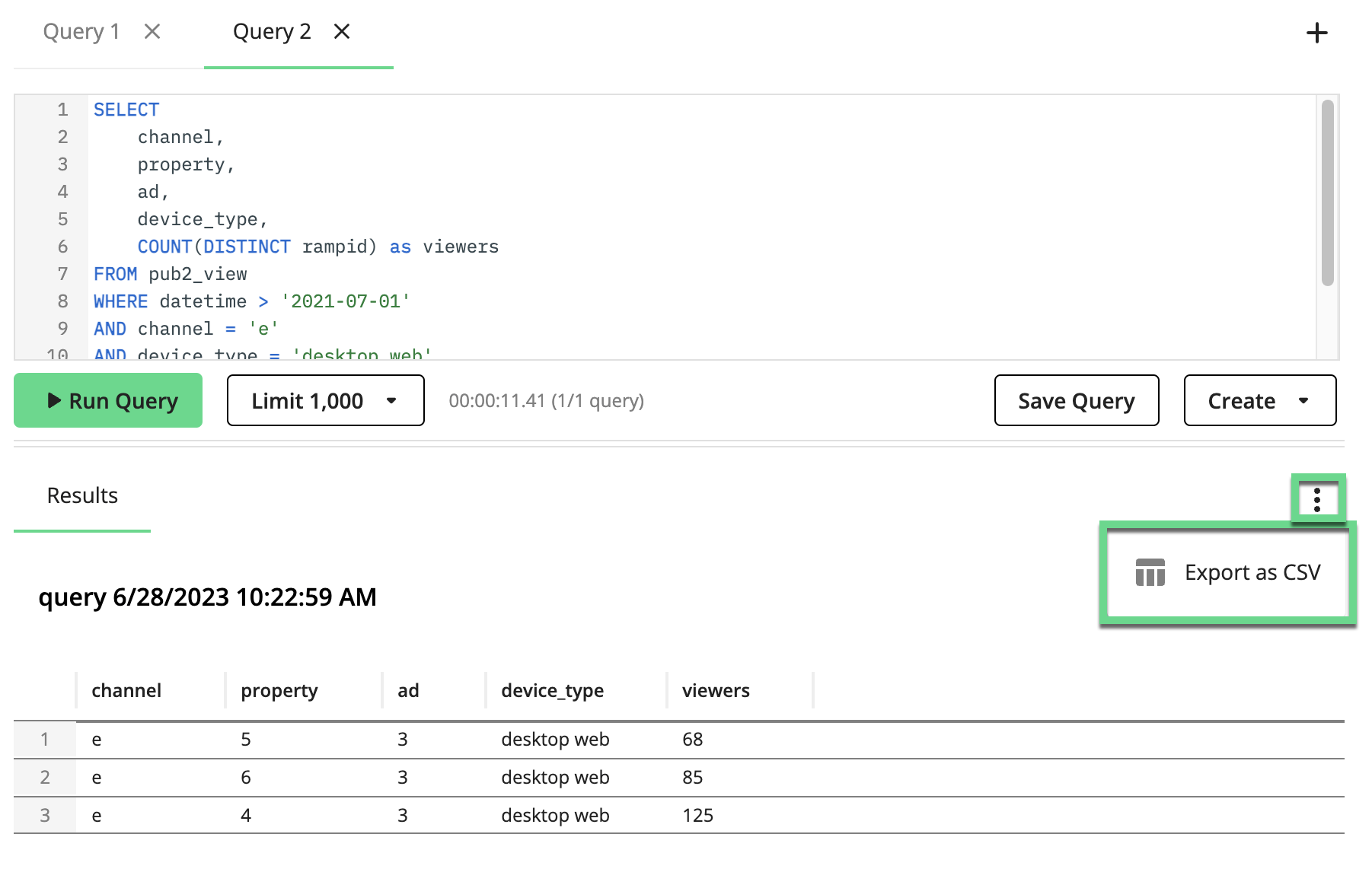Image resolution: width=1372 pixels, height=869 pixels.
Task: Click the viewers value 68
Action: click(693, 739)
